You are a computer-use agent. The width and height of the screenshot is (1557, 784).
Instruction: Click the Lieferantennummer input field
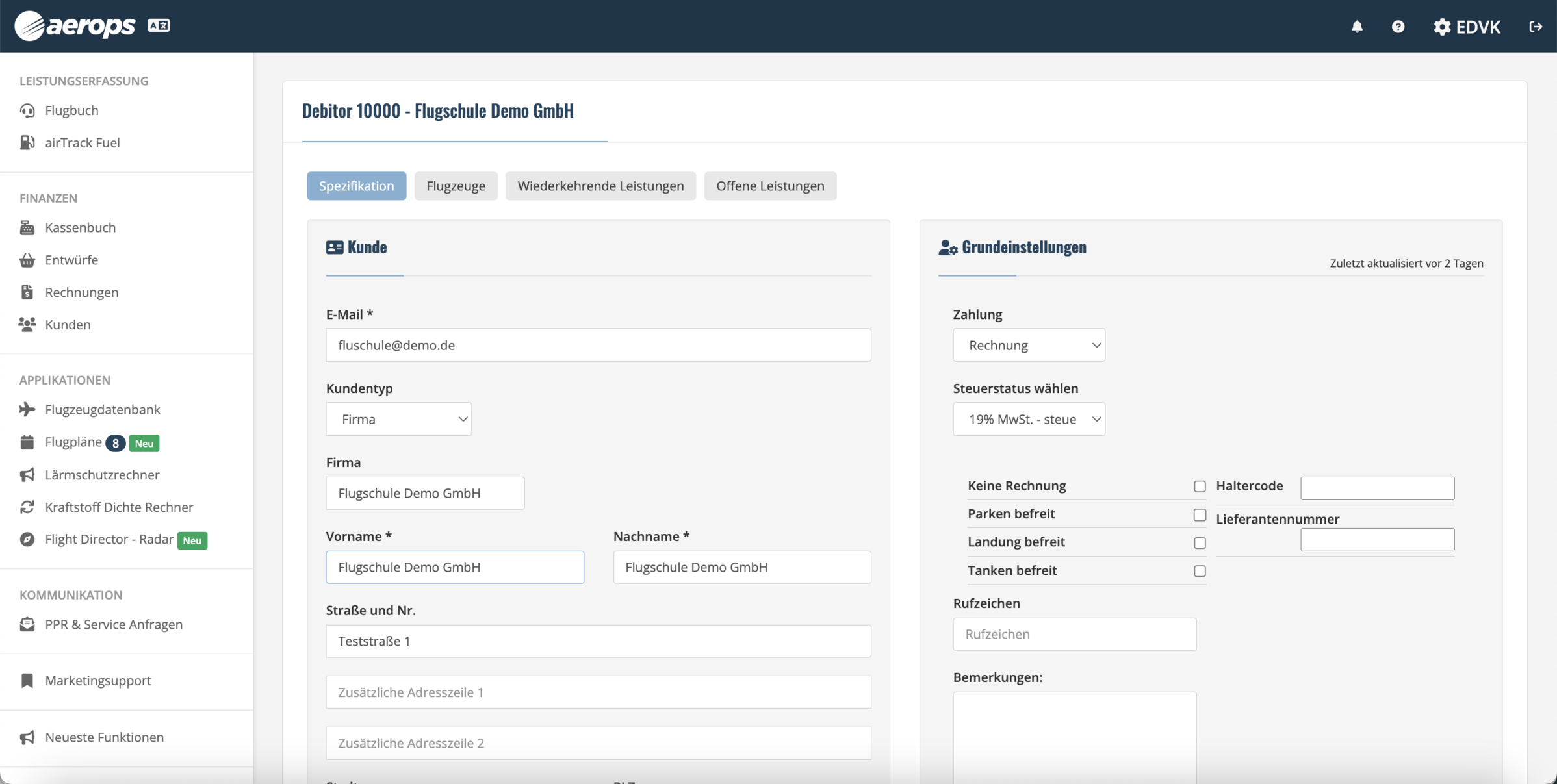[1377, 540]
